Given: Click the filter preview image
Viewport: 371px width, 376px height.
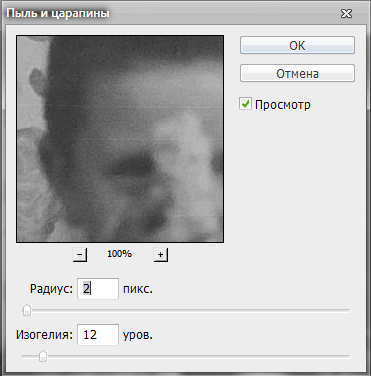Looking at the screenshot, I should pos(120,139).
